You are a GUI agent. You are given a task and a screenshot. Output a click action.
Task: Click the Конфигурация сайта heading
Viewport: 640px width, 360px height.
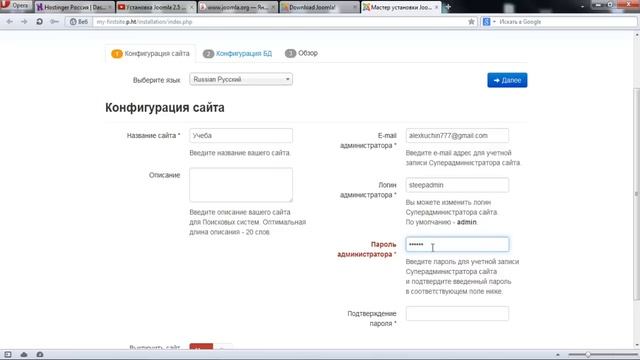pos(164,107)
